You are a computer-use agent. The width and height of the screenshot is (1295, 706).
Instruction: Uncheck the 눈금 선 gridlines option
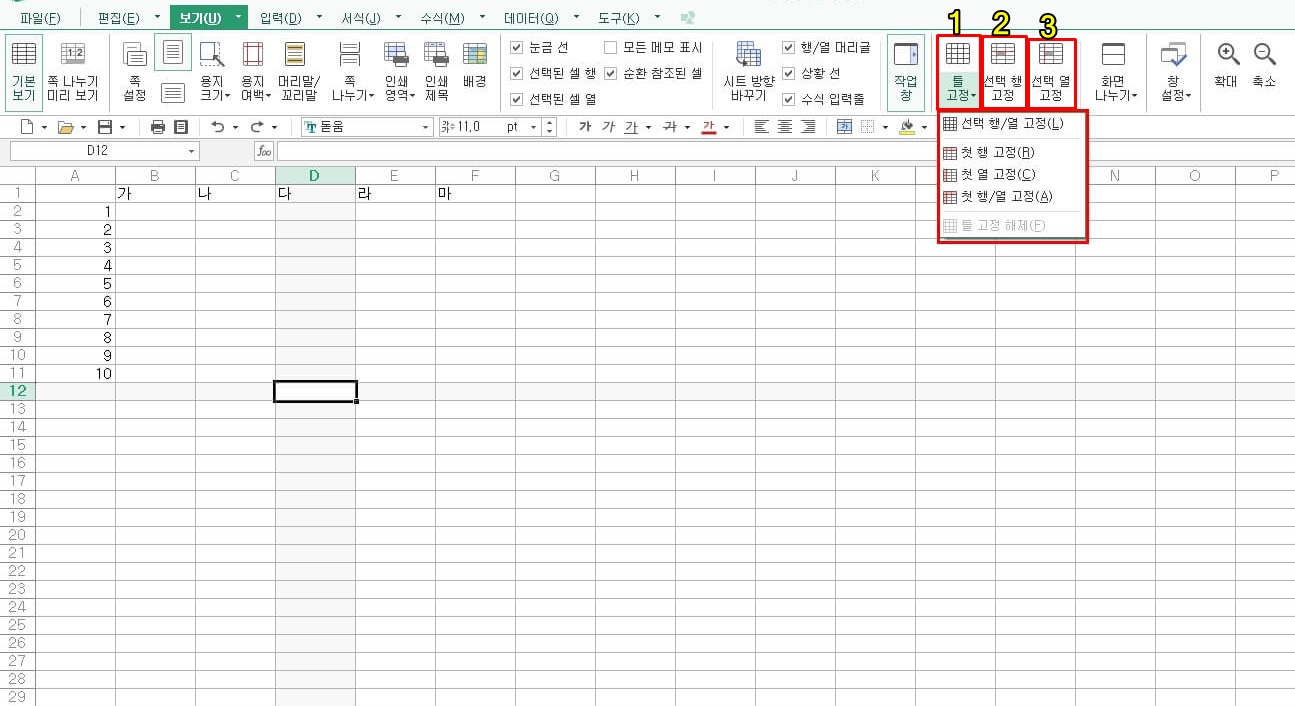tap(517, 47)
